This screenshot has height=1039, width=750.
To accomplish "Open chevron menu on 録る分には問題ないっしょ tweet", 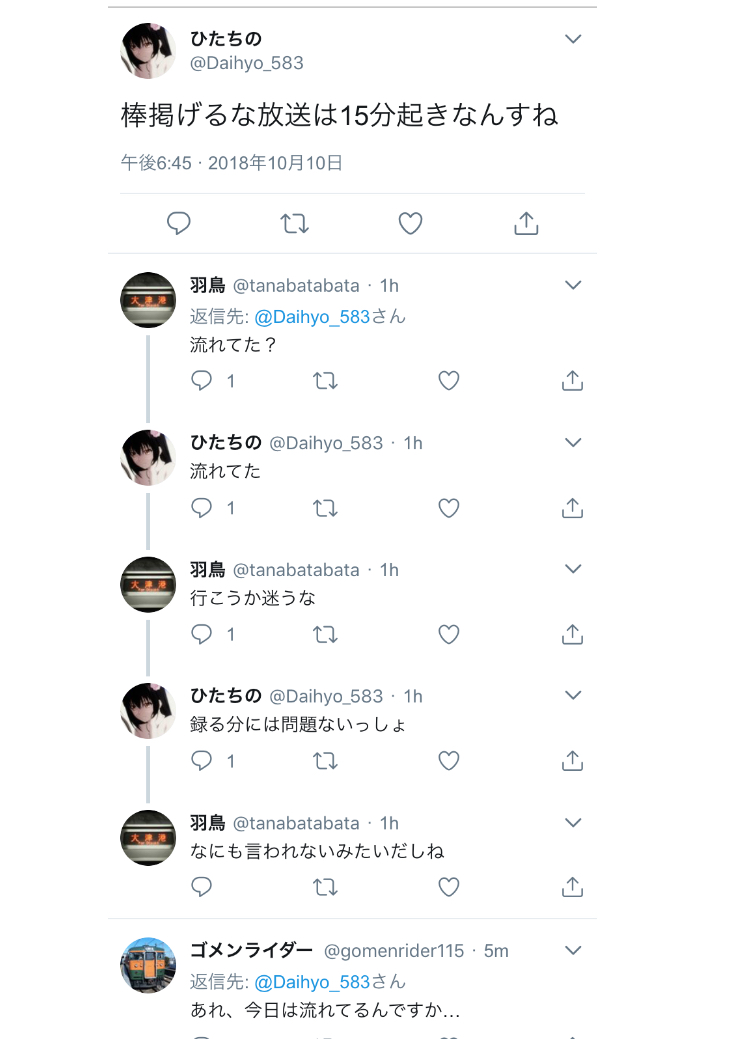I will pos(573,695).
